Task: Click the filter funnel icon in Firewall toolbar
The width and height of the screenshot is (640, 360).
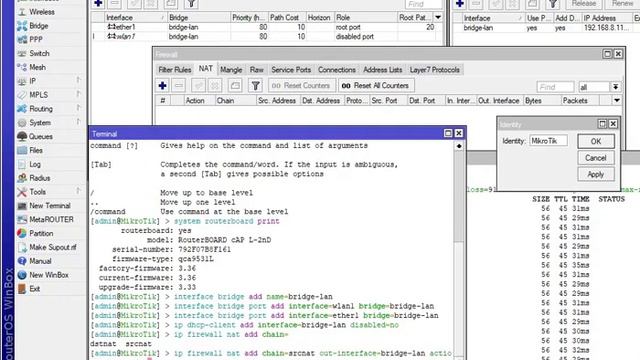Action: pyautogui.click(x=256, y=86)
